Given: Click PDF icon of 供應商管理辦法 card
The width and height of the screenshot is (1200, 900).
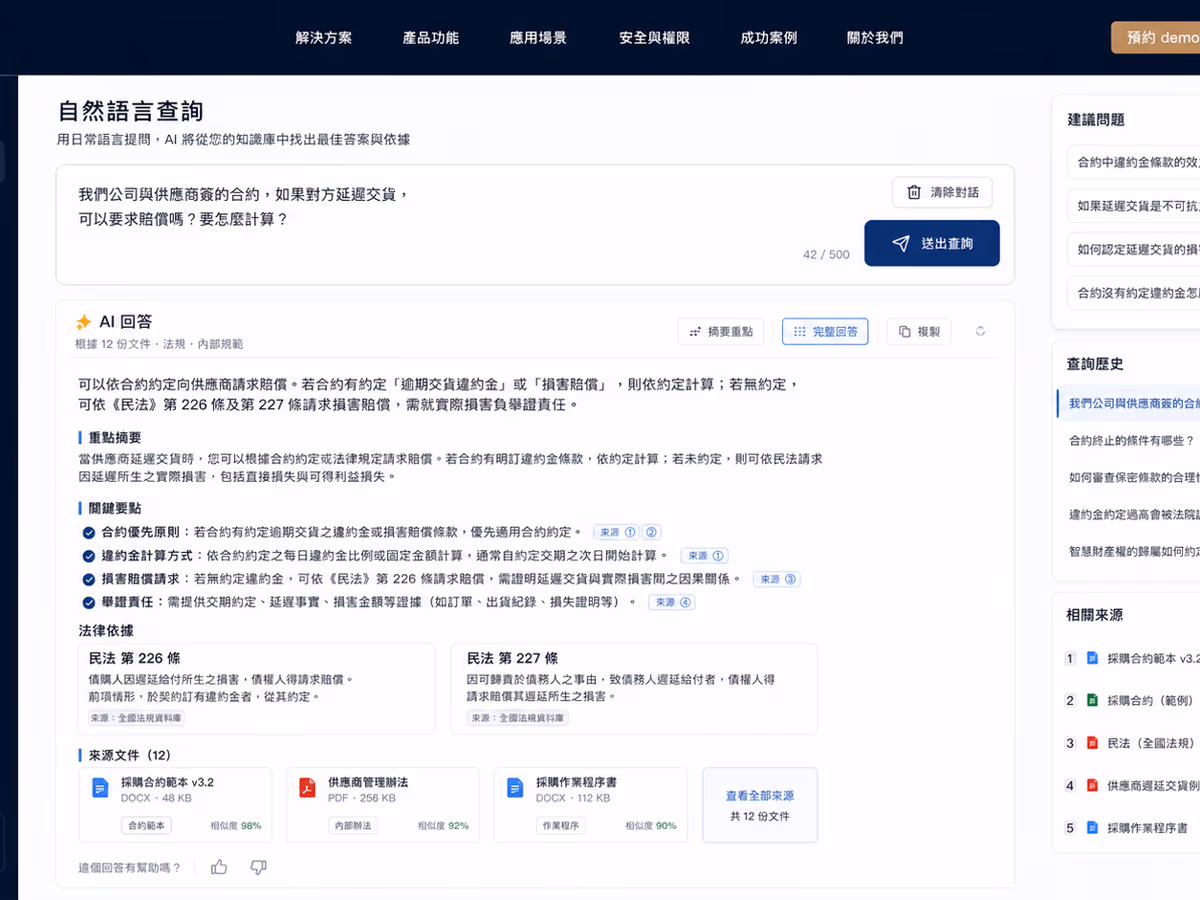Looking at the screenshot, I should pos(307,788).
